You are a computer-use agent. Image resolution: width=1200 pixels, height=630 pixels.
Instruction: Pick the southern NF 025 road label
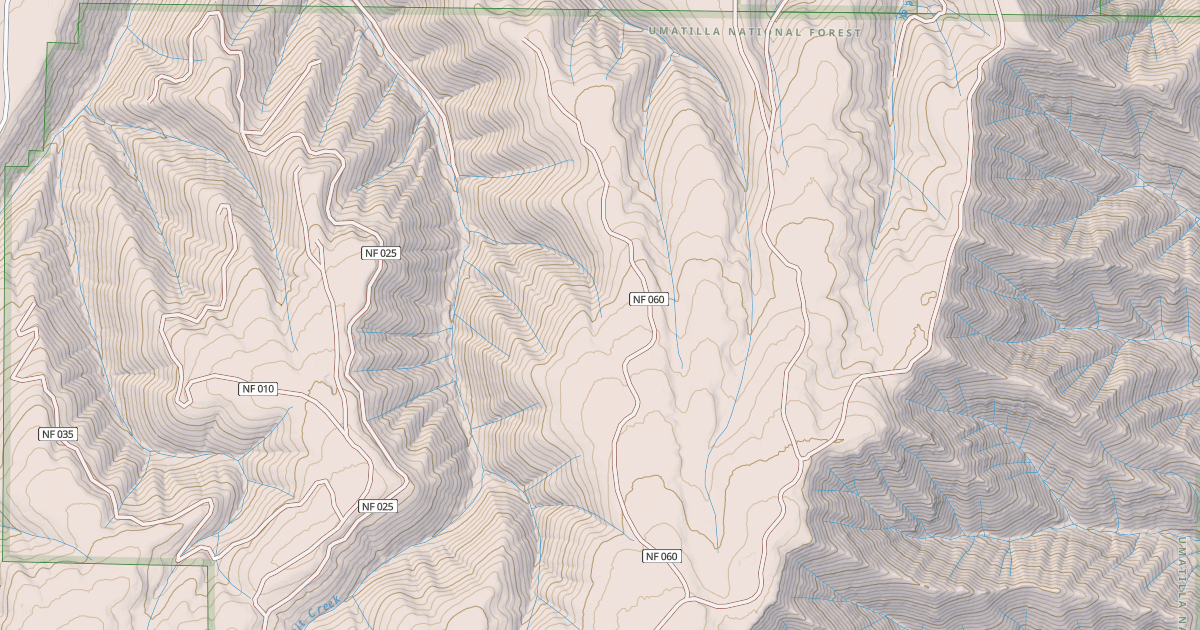pos(378,507)
